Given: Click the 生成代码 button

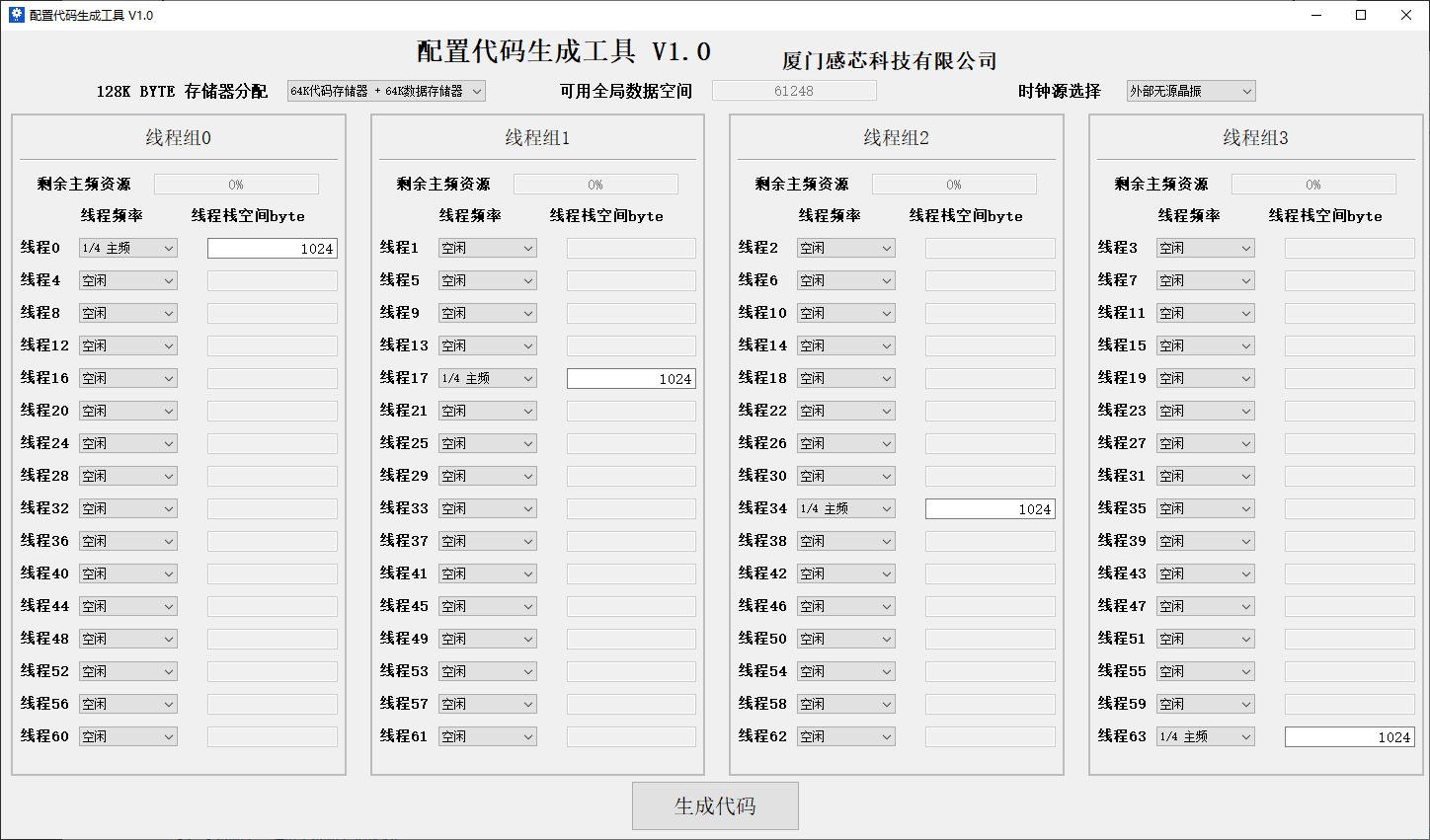Looking at the screenshot, I should click(715, 806).
